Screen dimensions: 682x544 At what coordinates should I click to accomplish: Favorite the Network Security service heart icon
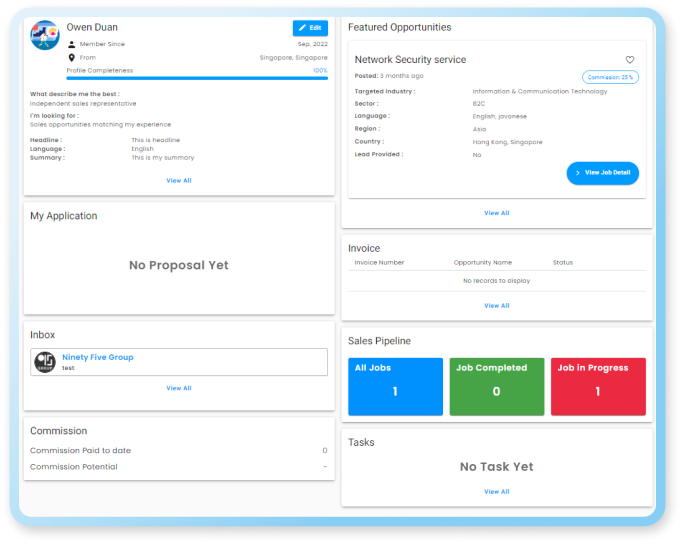tap(629, 60)
